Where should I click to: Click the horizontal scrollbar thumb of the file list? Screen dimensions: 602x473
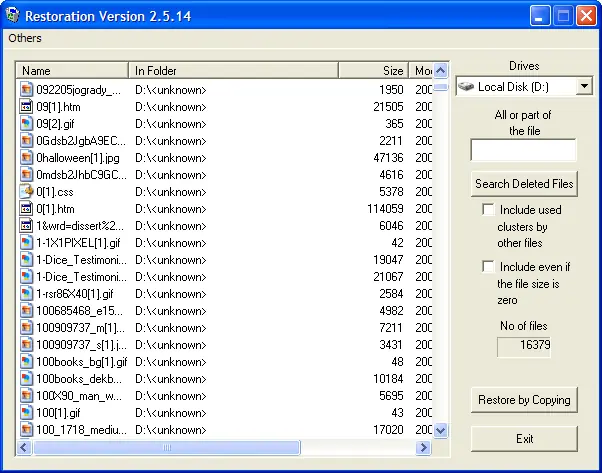167,447
